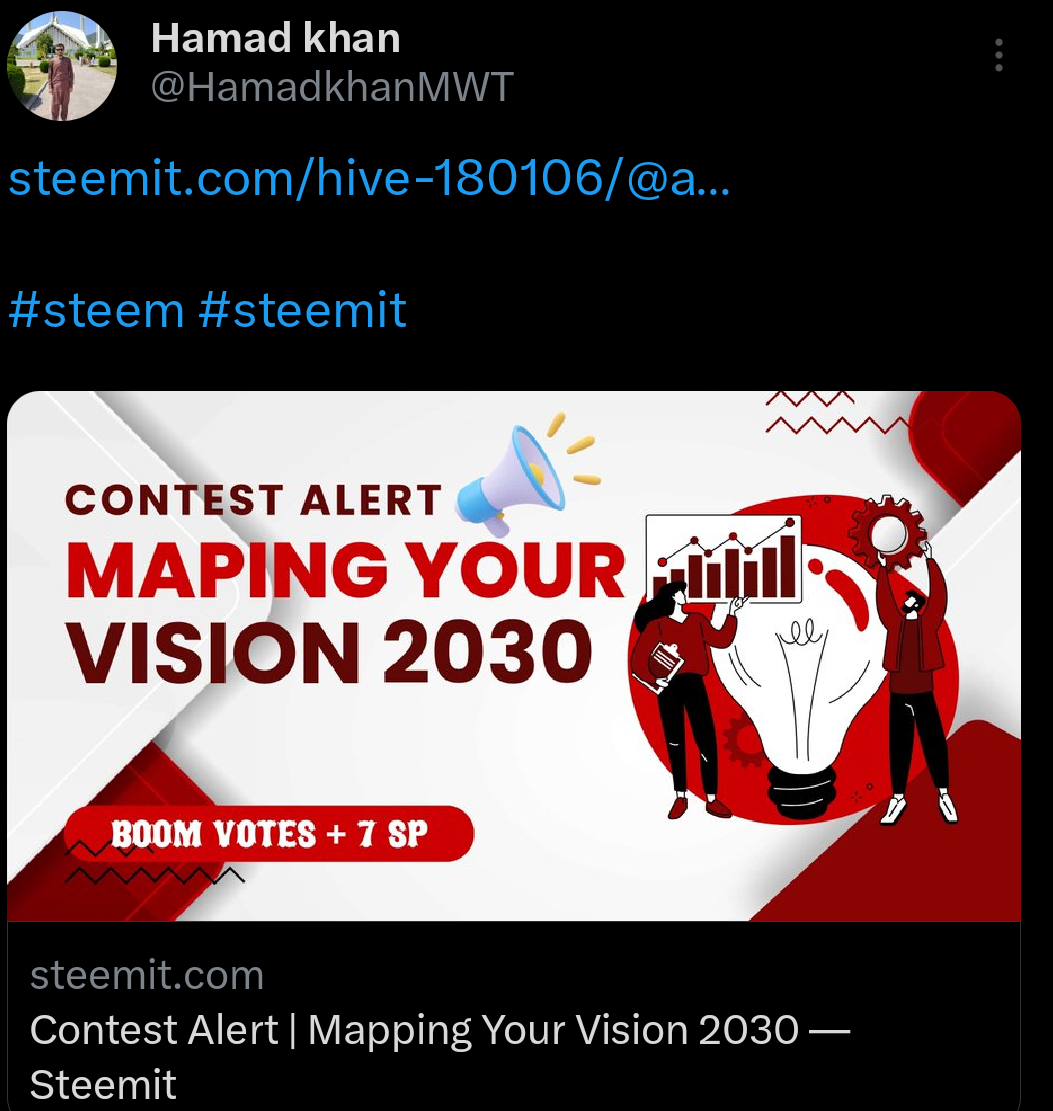Open the #steem hashtag

(97, 310)
